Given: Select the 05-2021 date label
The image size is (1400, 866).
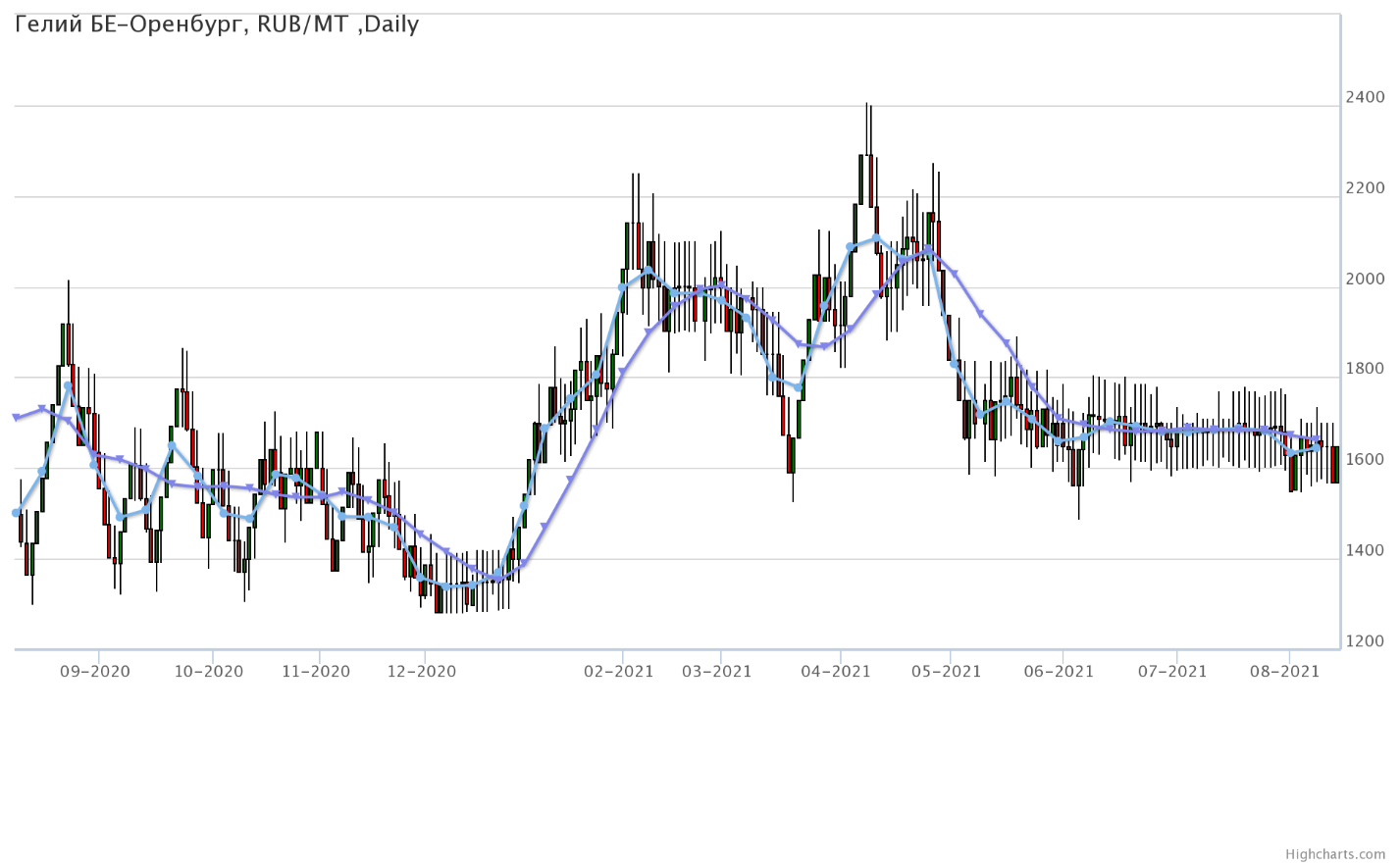Looking at the screenshot, I should [x=946, y=671].
